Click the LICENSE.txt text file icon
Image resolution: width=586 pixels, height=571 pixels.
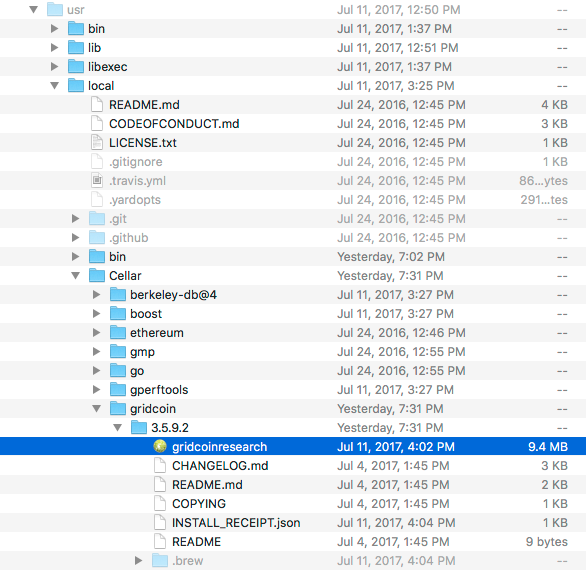pos(97,143)
